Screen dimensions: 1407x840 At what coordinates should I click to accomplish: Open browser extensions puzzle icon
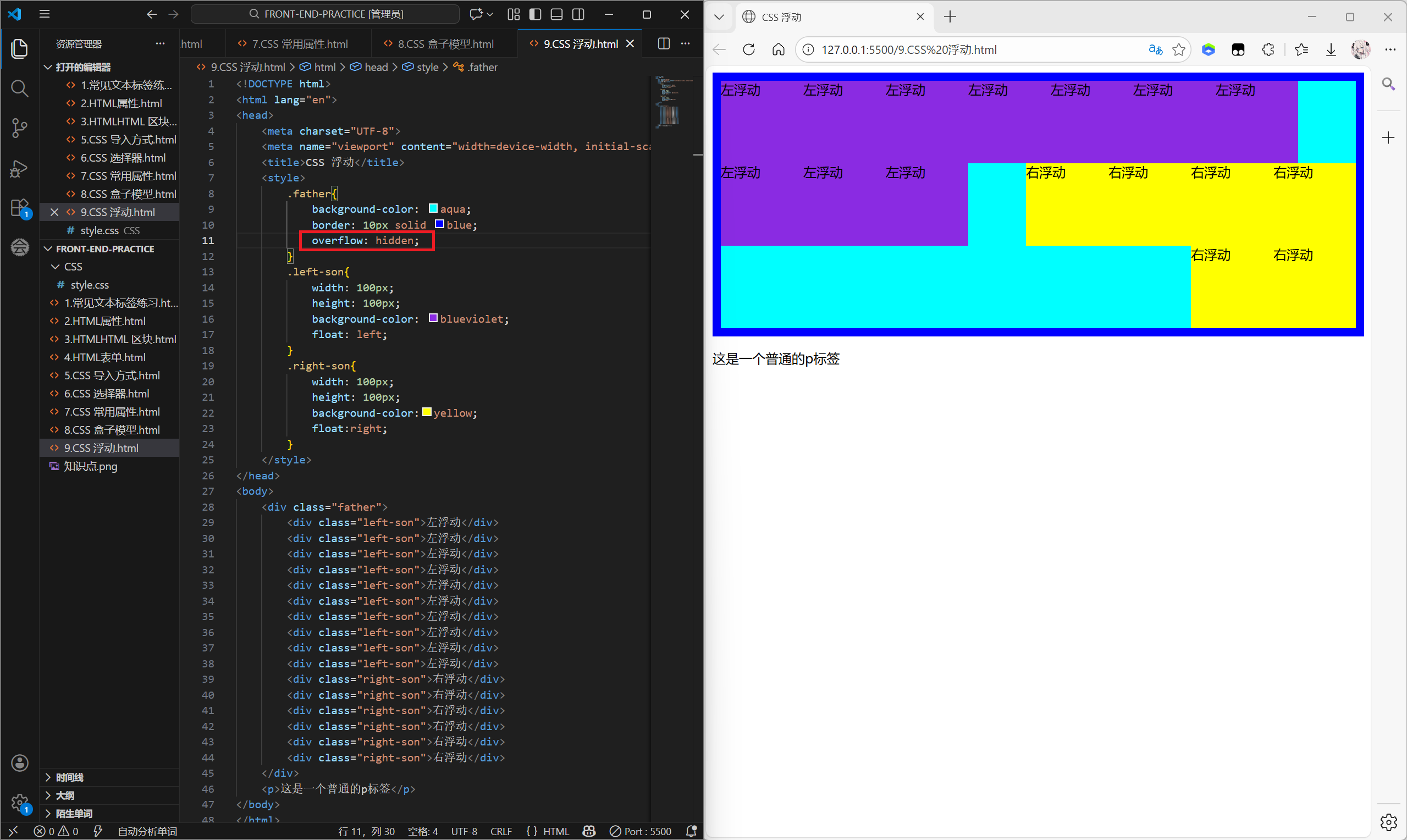pos(1268,50)
